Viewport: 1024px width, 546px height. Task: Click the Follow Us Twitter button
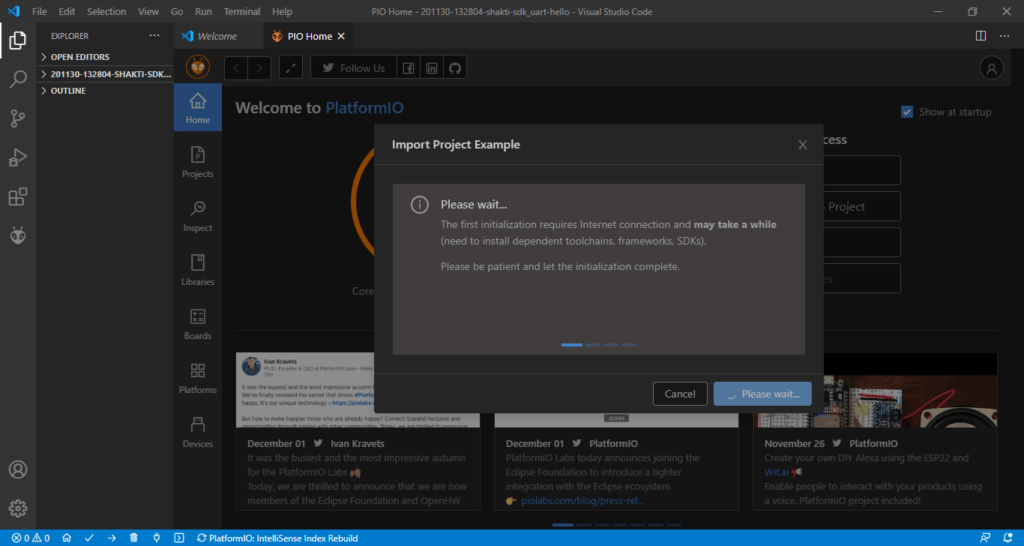click(353, 68)
